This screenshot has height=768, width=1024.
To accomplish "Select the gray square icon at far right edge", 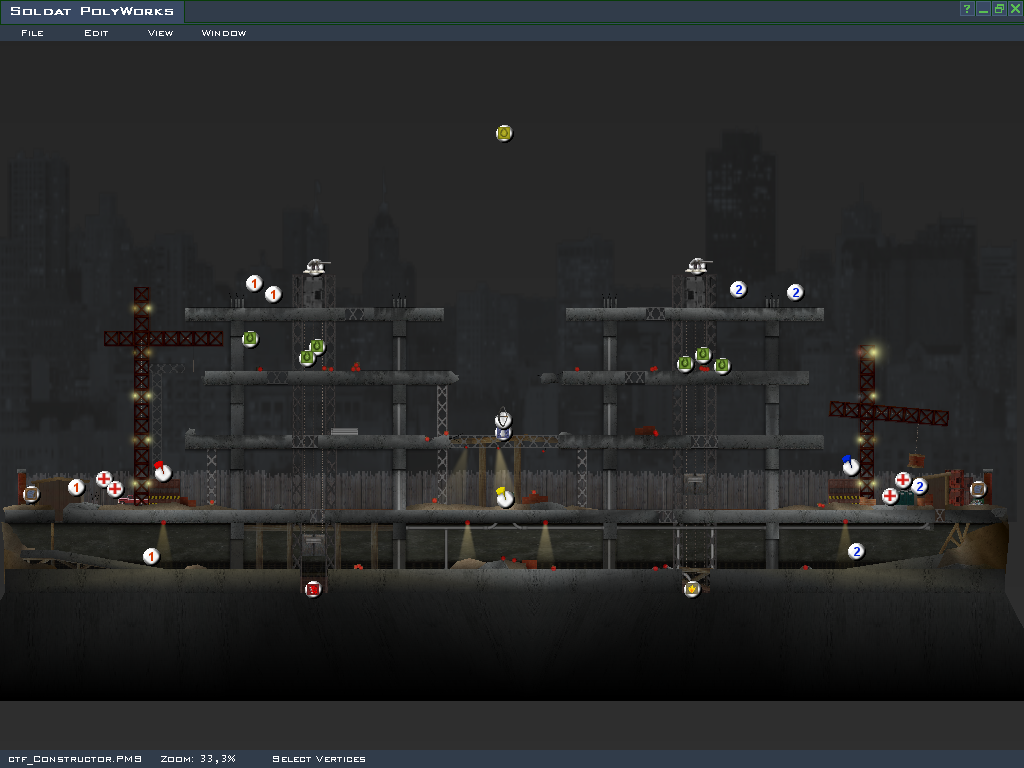I will click(x=978, y=489).
